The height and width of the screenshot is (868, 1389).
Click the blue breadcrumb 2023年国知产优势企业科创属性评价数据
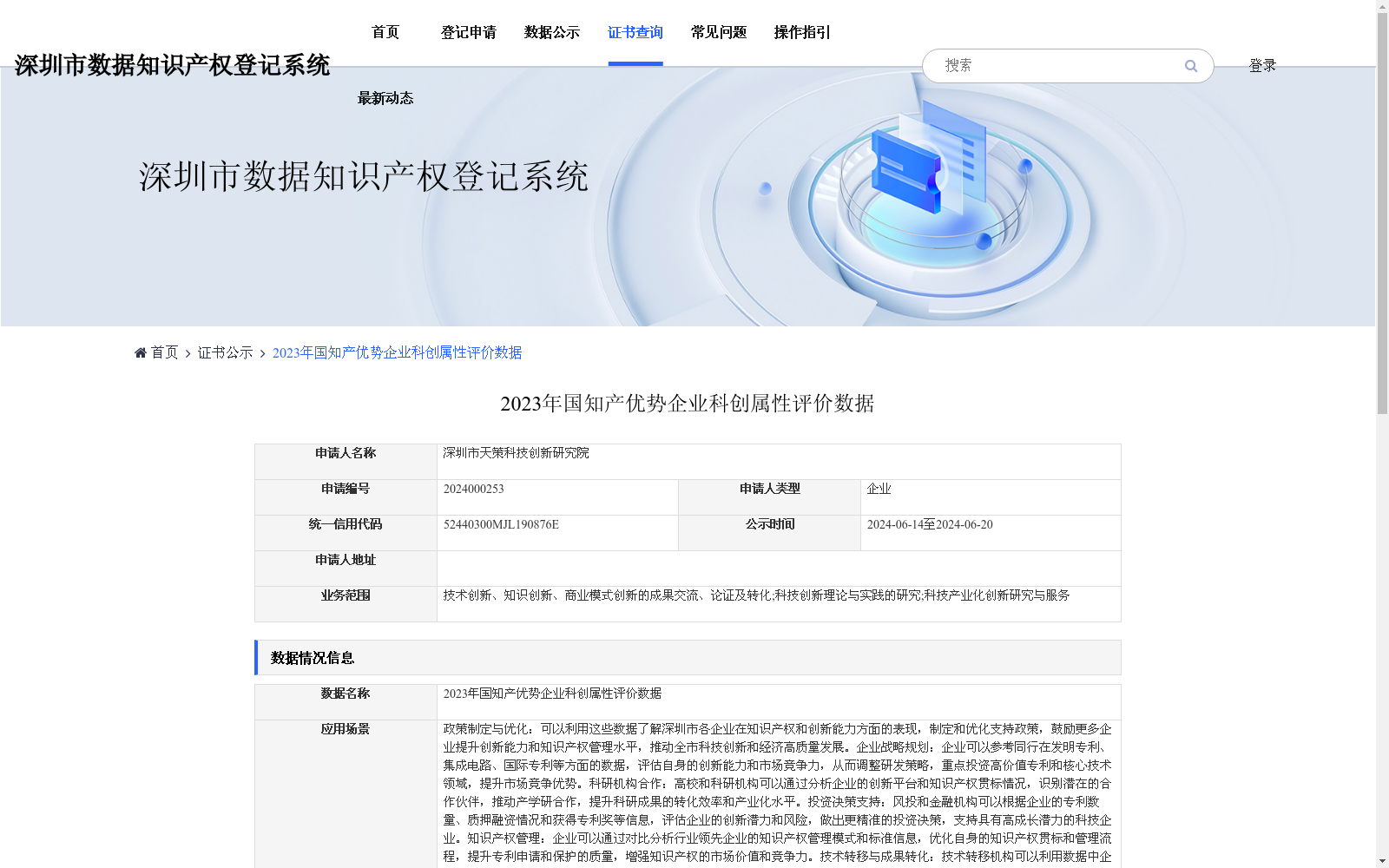[398, 352]
